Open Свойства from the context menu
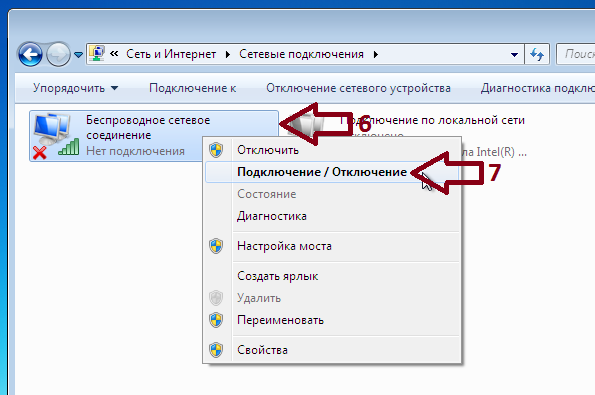This screenshot has width=595, height=395. (x=332, y=350)
